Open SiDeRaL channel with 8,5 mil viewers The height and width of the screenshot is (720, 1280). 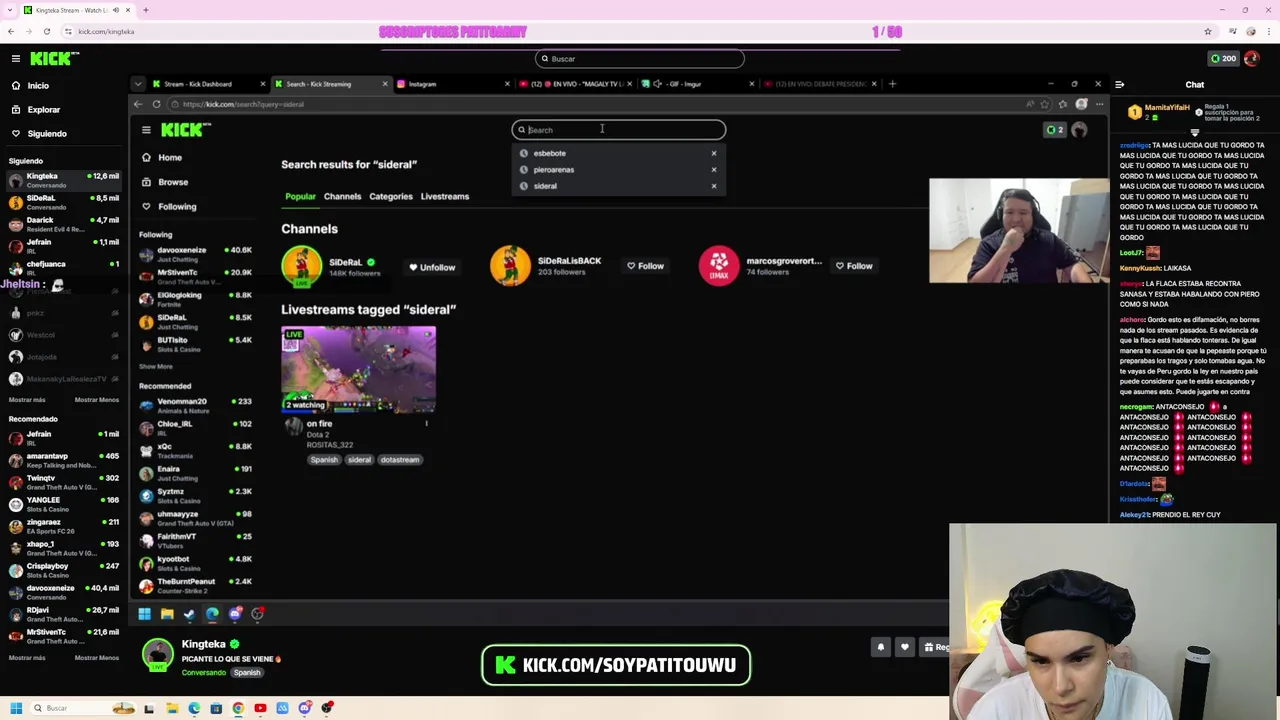pos(62,202)
